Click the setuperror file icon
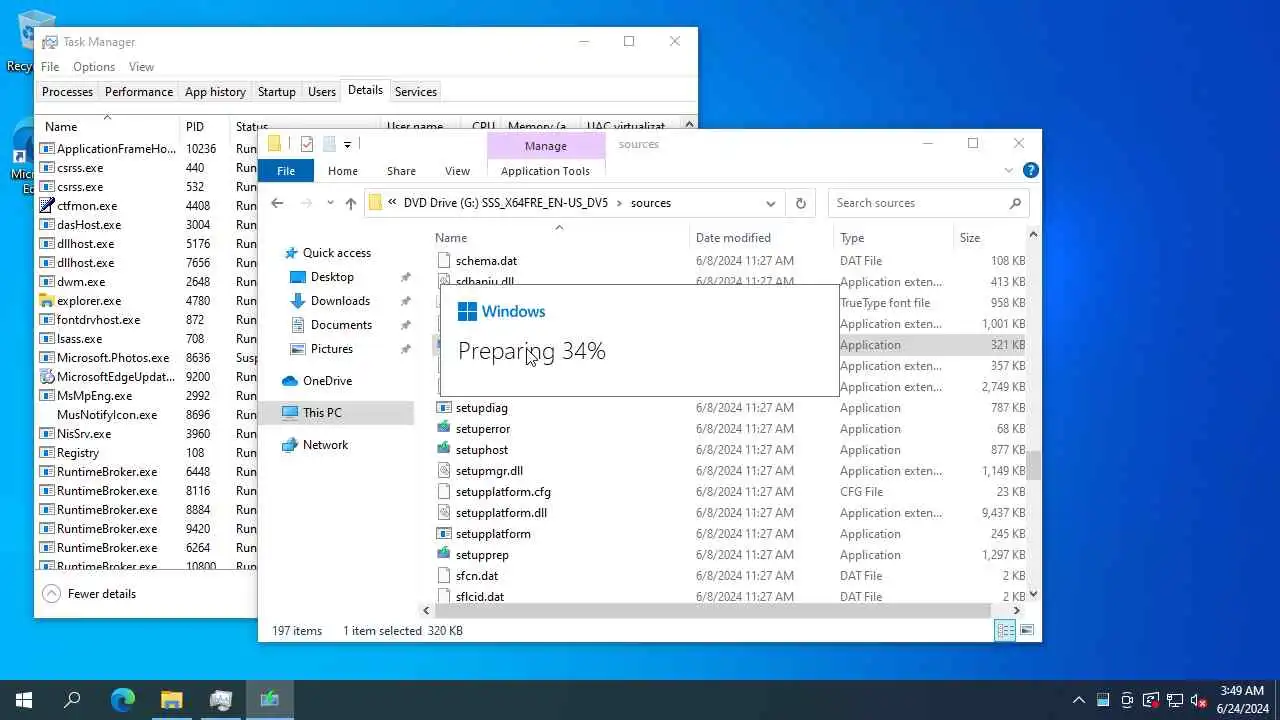The height and width of the screenshot is (720, 1280). click(445, 429)
